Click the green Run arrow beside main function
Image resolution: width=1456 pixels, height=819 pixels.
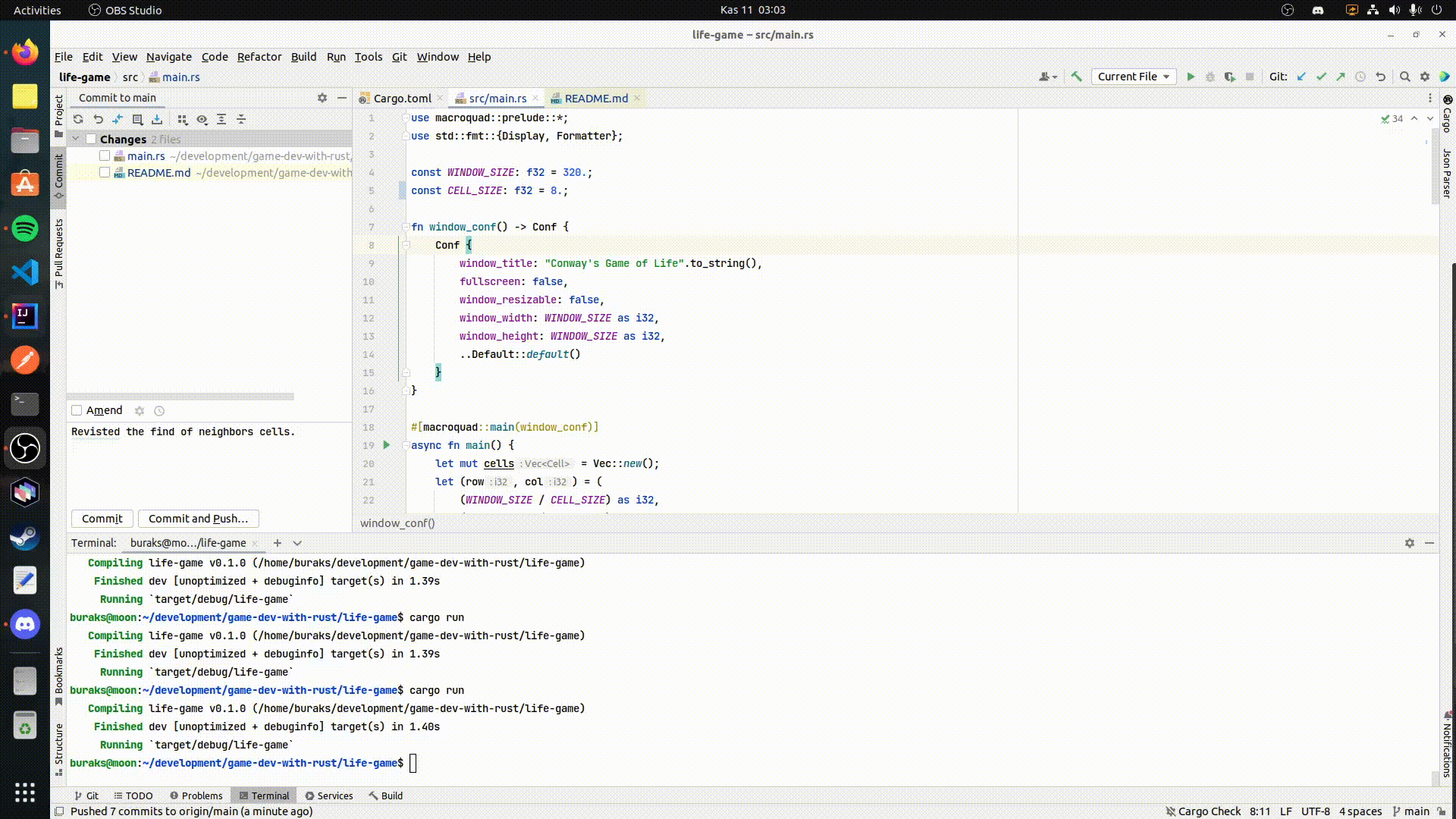pyautogui.click(x=387, y=445)
